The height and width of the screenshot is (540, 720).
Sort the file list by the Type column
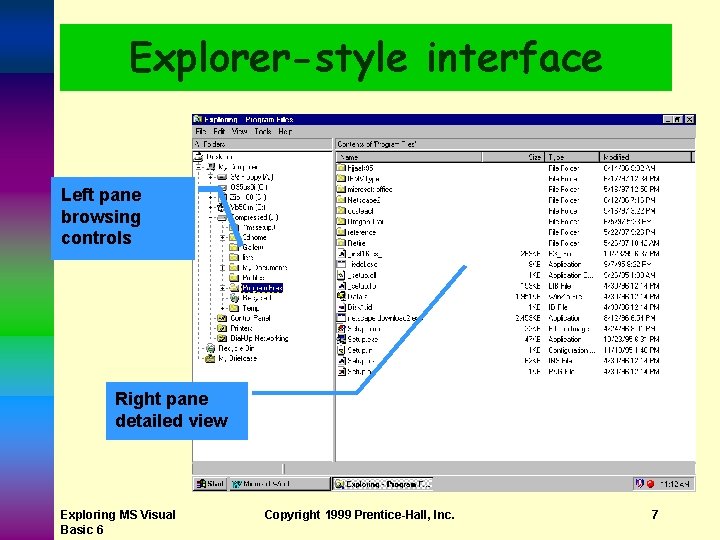[x=572, y=157]
